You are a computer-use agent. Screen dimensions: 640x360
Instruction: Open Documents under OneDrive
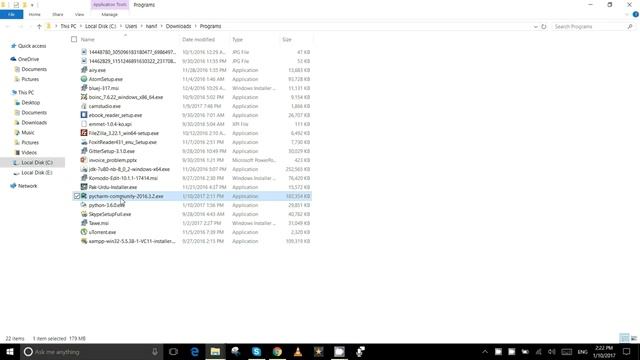pyautogui.click(x=34, y=69)
